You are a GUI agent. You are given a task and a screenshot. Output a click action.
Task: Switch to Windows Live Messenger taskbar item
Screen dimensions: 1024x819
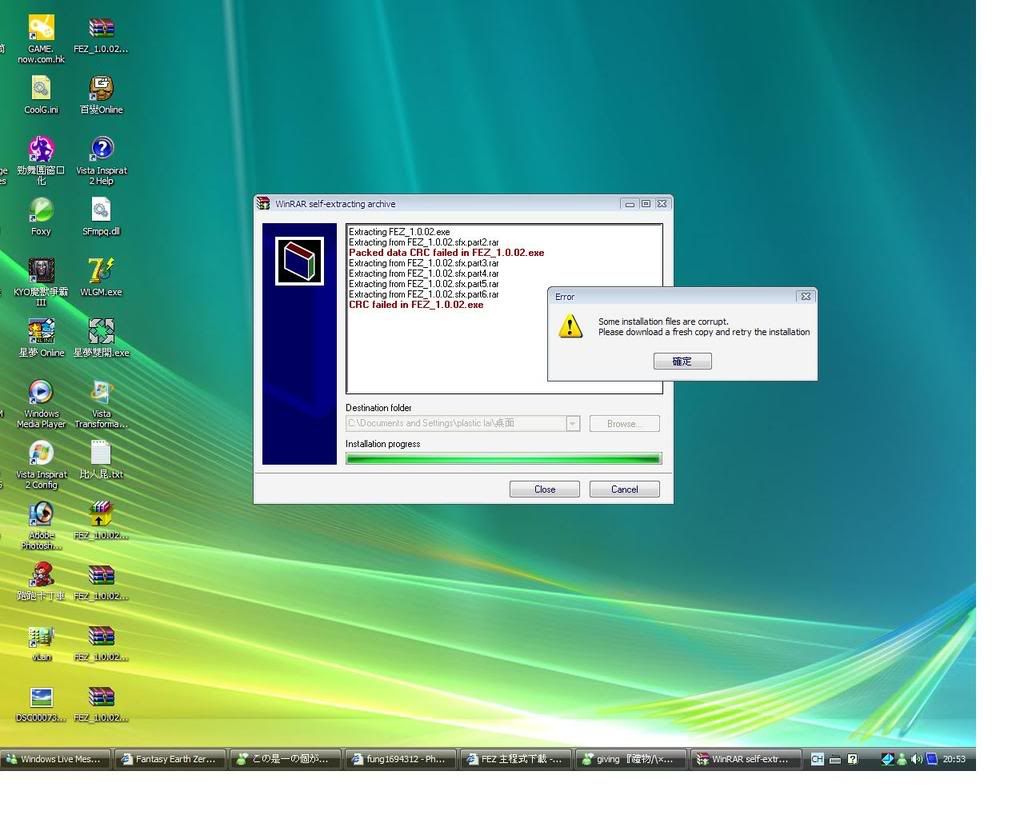pyautogui.click(x=54, y=759)
